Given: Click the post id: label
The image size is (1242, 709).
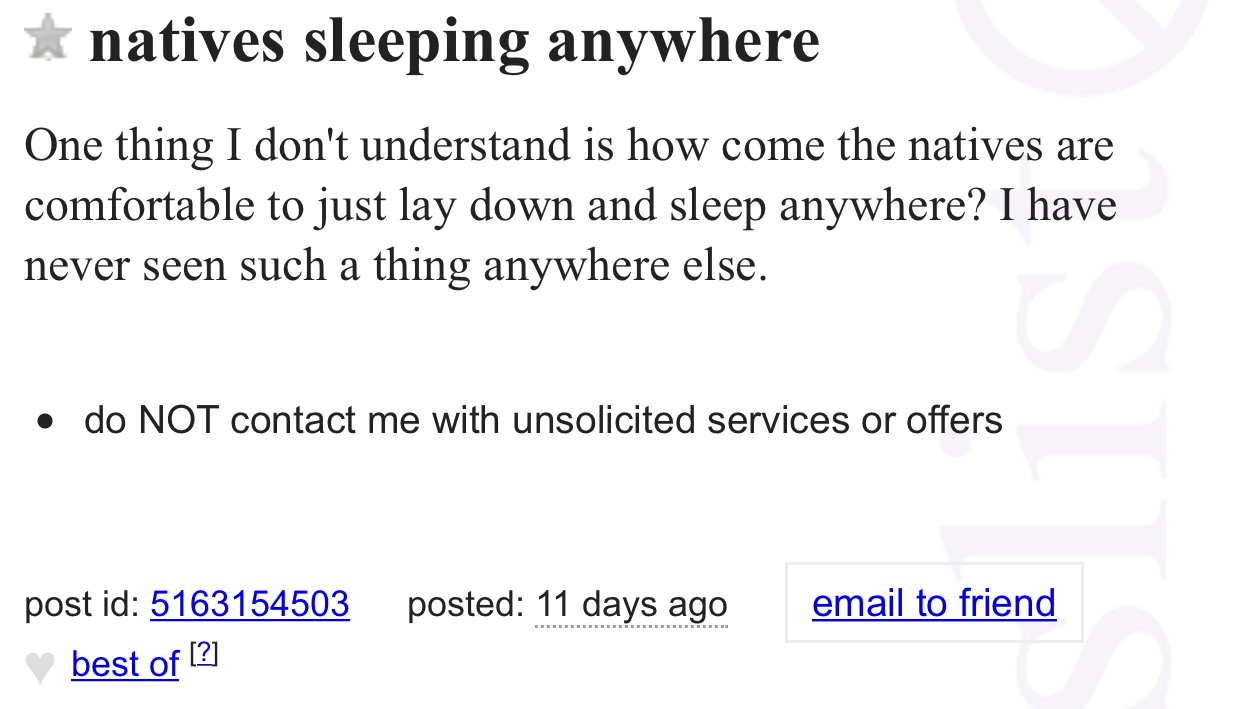Looking at the screenshot, I should 82,604.
